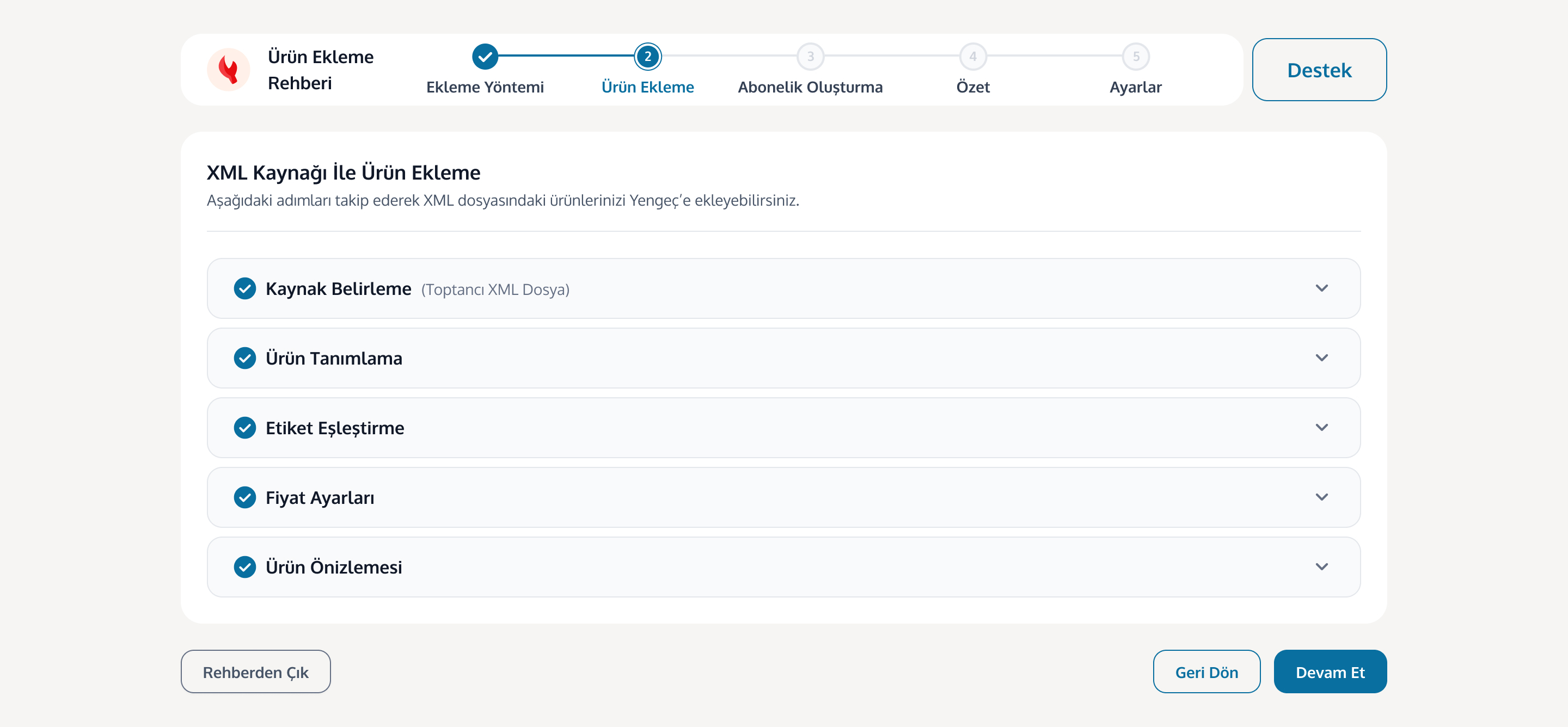Select step 5 circle for Ayarlar
The height and width of the screenshot is (727, 1568).
click(x=1135, y=57)
